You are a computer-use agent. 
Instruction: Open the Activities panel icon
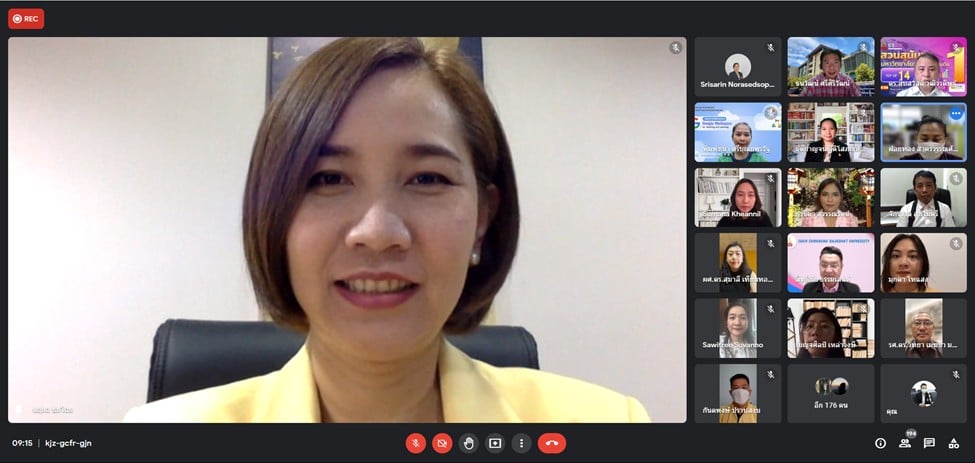point(954,443)
